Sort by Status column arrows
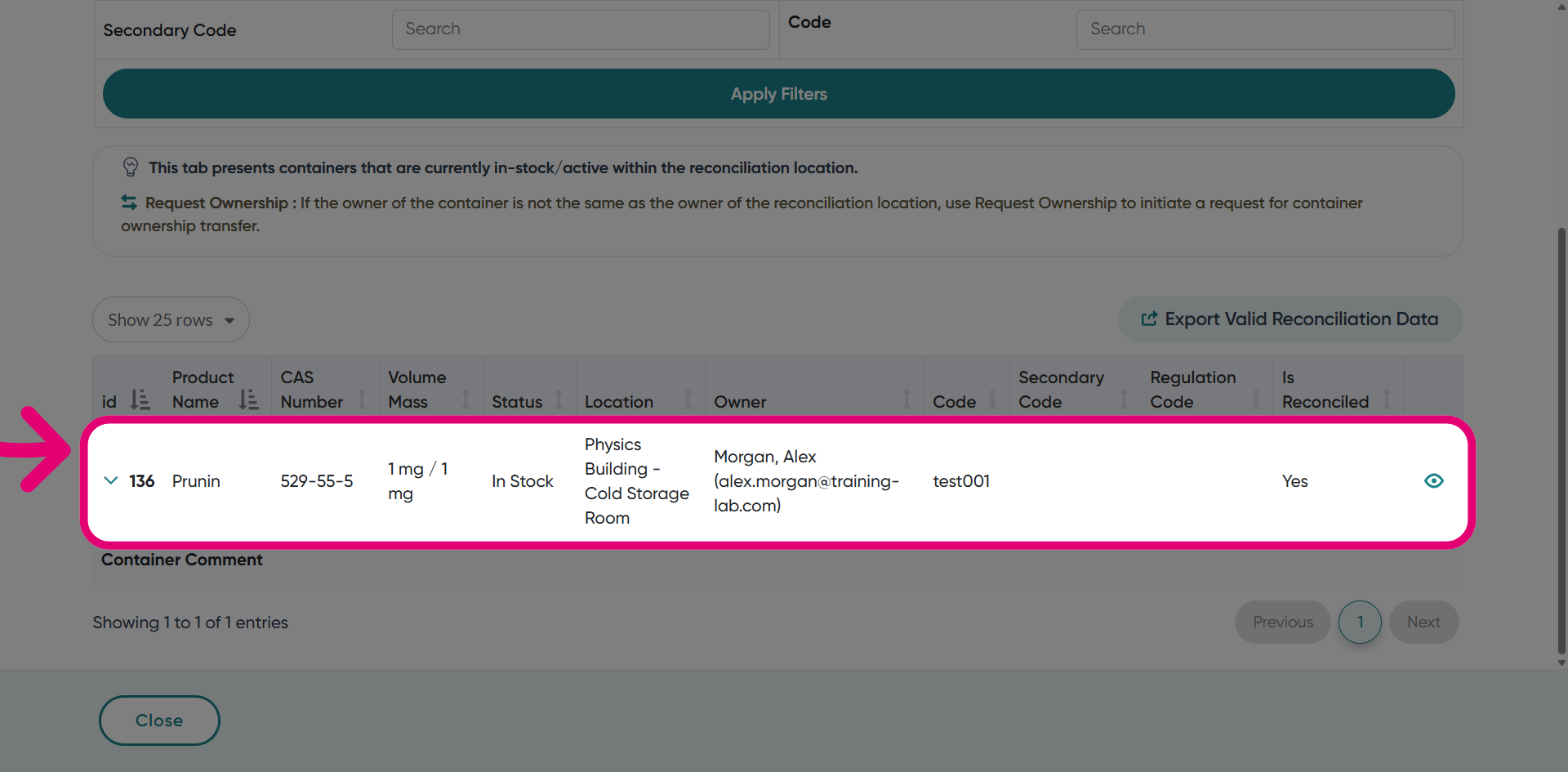Image resolution: width=1568 pixels, height=772 pixels. click(559, 399)
